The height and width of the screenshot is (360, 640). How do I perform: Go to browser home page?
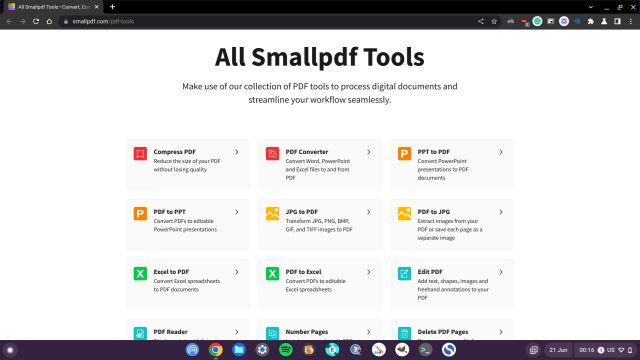(x=49, y=21)
